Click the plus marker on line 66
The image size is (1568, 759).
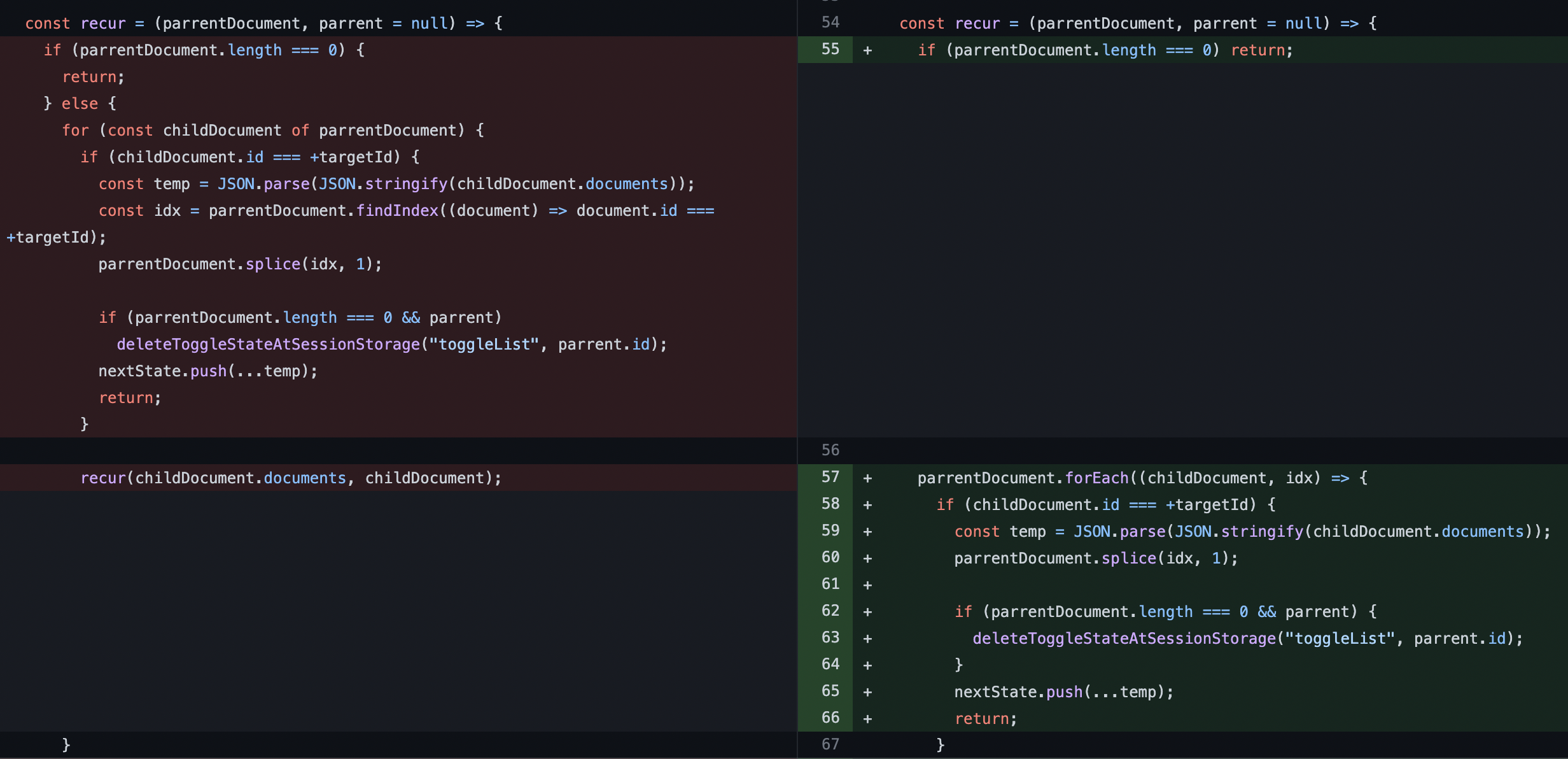tap(867, 719)
